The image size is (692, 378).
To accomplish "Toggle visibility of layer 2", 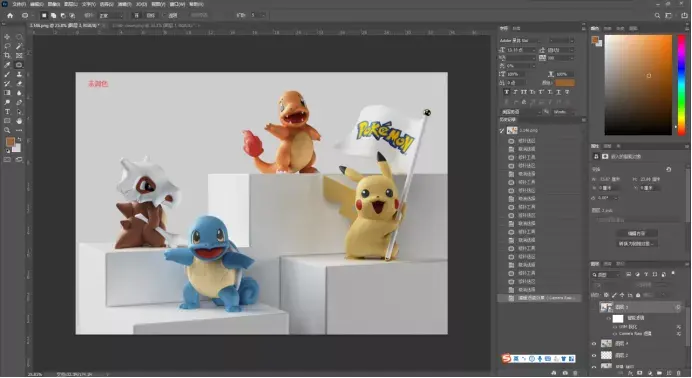I will pos(594,356).
